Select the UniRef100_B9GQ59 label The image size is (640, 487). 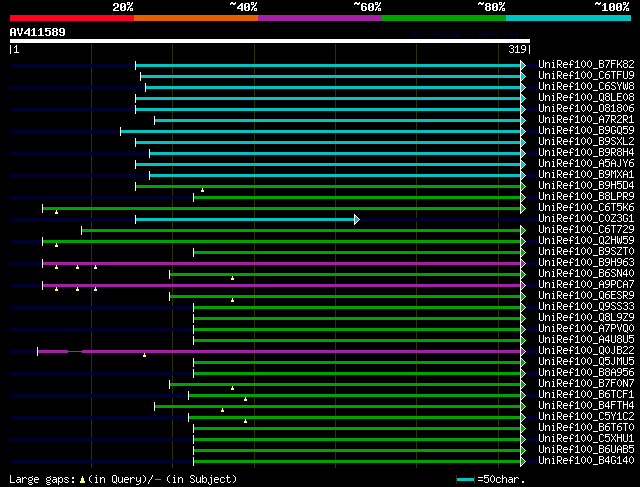coord(586,131)
